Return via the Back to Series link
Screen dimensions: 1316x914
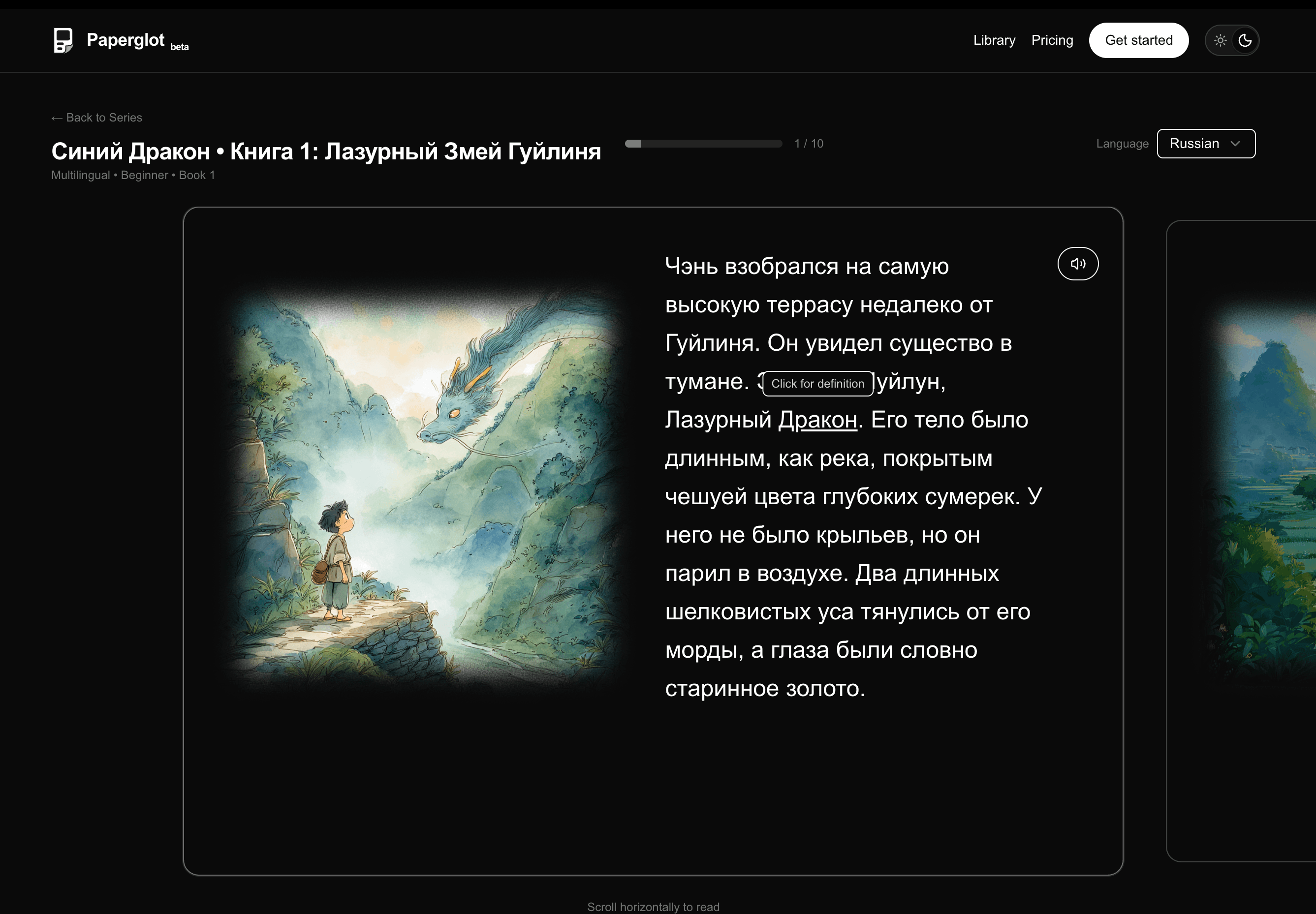pos(96,118)
